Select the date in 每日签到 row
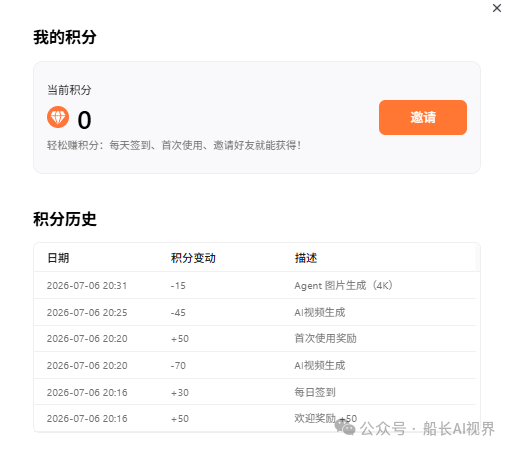The height and width of the screenshot is (449, 511). tap(87, 393)
